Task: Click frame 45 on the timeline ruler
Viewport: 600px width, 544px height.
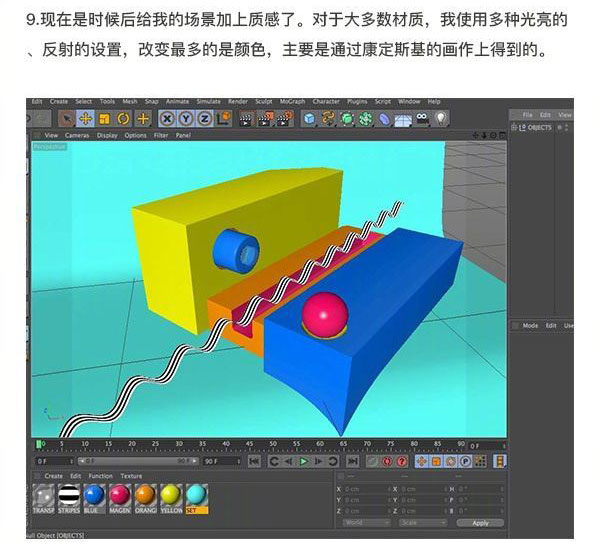Action: pyautogui.click(x=249, y=444)
